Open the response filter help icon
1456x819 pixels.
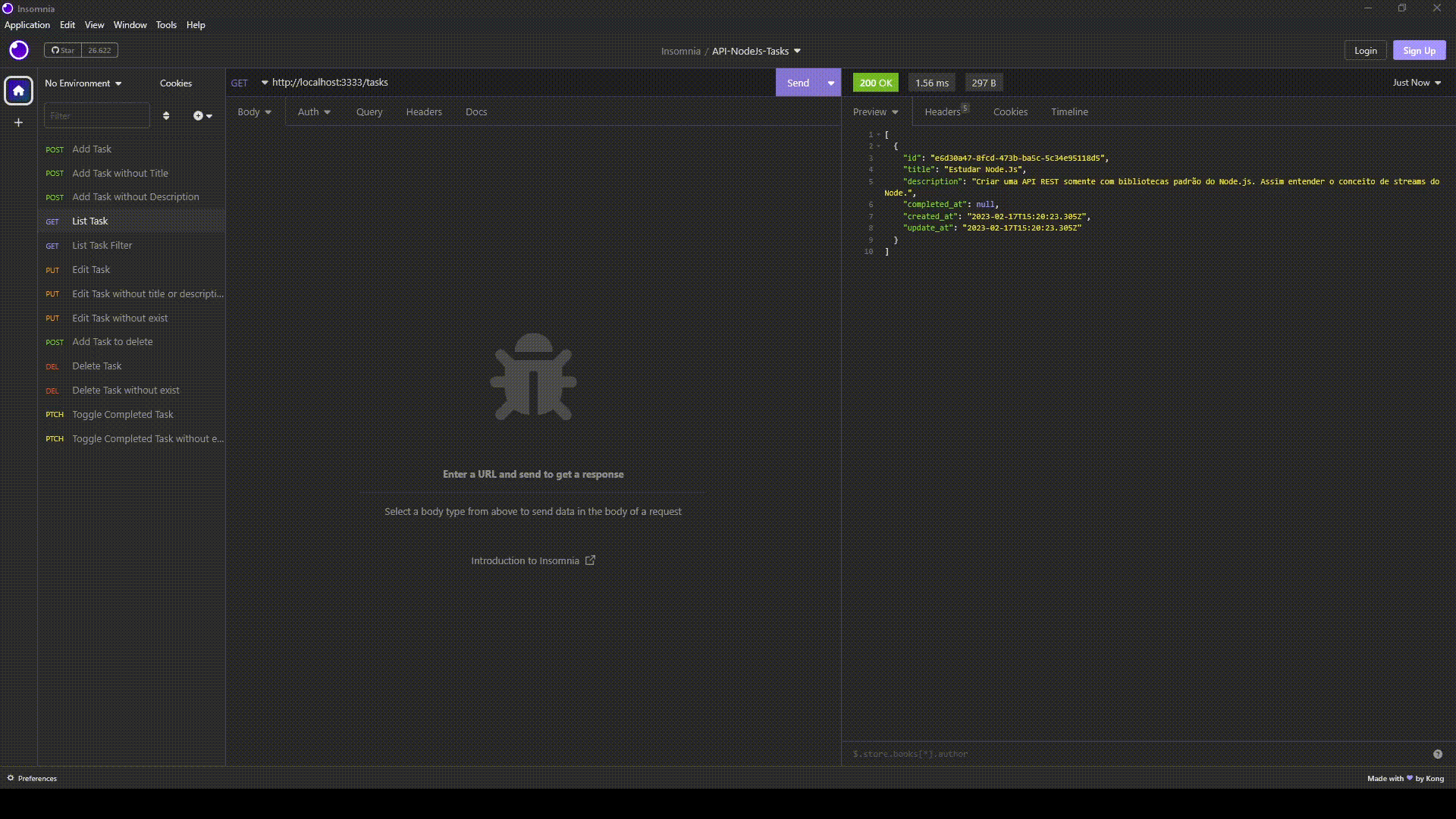1437,754
